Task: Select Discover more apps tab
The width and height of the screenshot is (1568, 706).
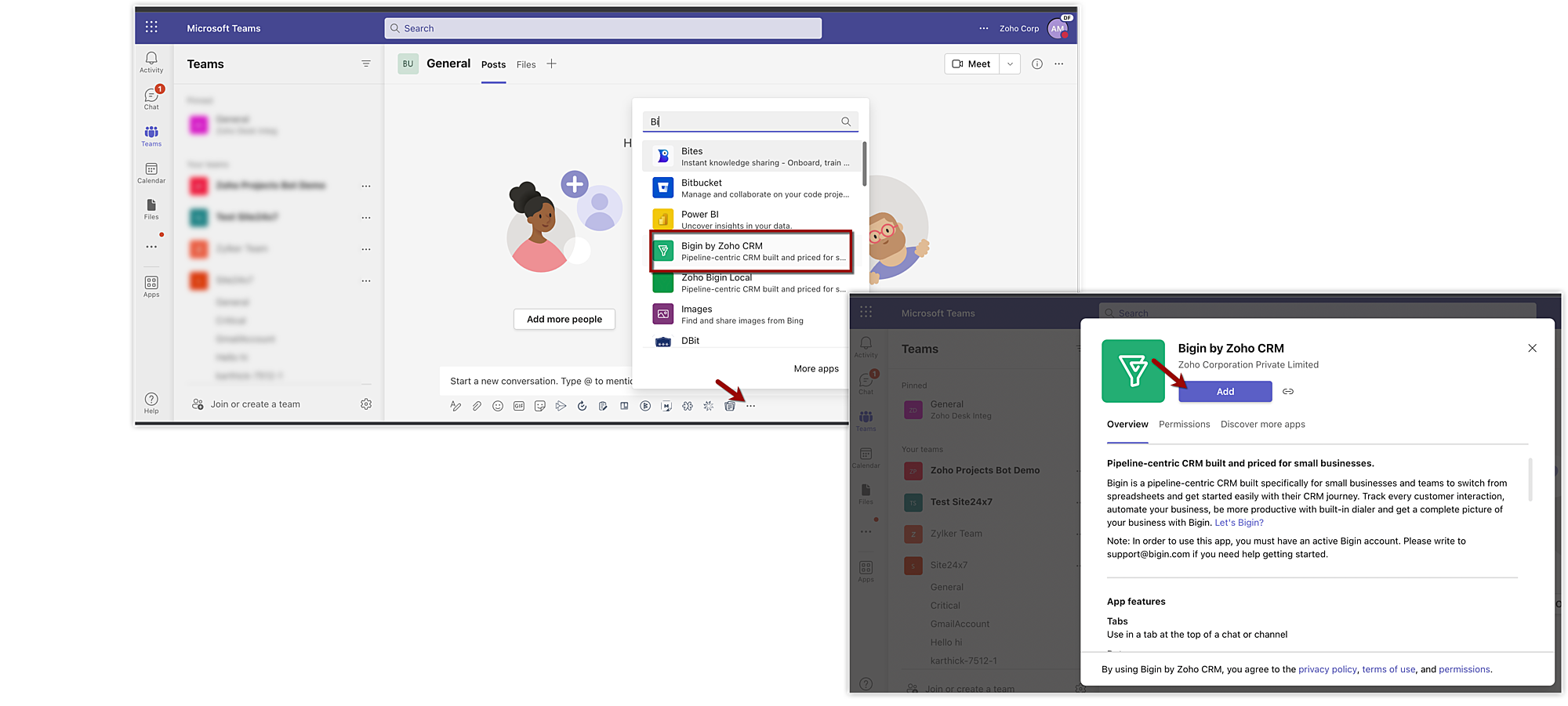Action: (1262, 425)
